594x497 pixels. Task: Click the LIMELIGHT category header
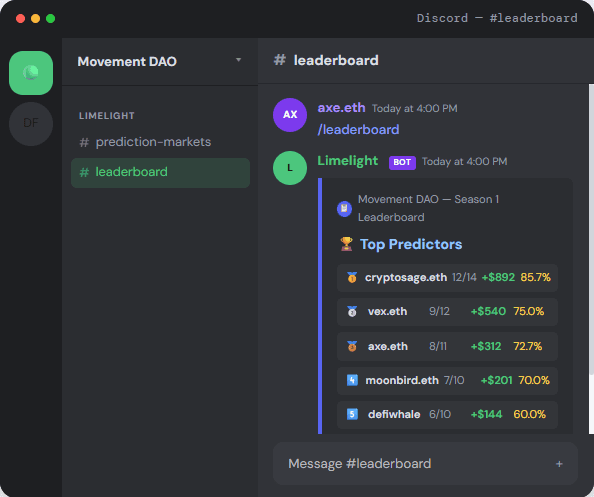[x=106, y=116]
